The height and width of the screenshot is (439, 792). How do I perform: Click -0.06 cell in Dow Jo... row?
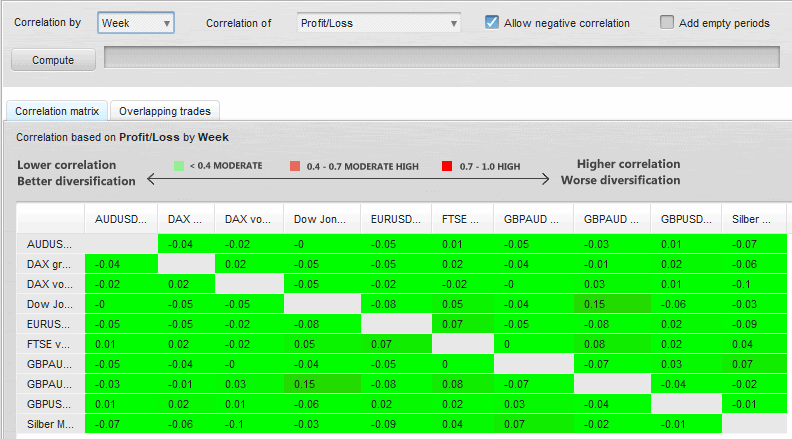(x=686, y=304)
